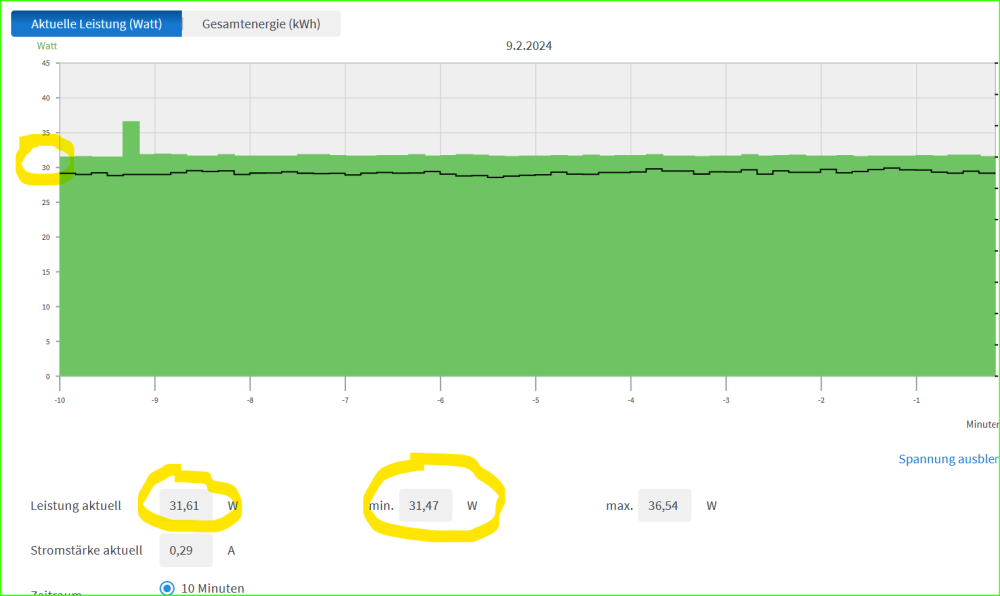Click the Minuten axis caption

(982, 425)
